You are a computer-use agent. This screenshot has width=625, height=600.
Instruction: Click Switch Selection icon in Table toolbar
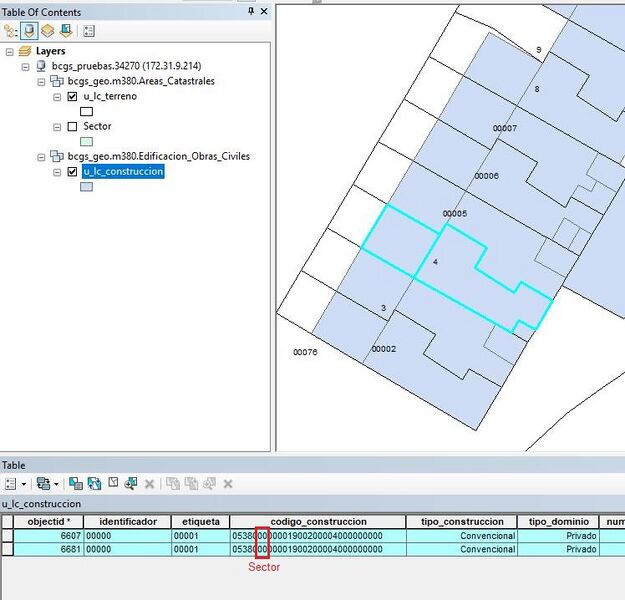point(94,484)
